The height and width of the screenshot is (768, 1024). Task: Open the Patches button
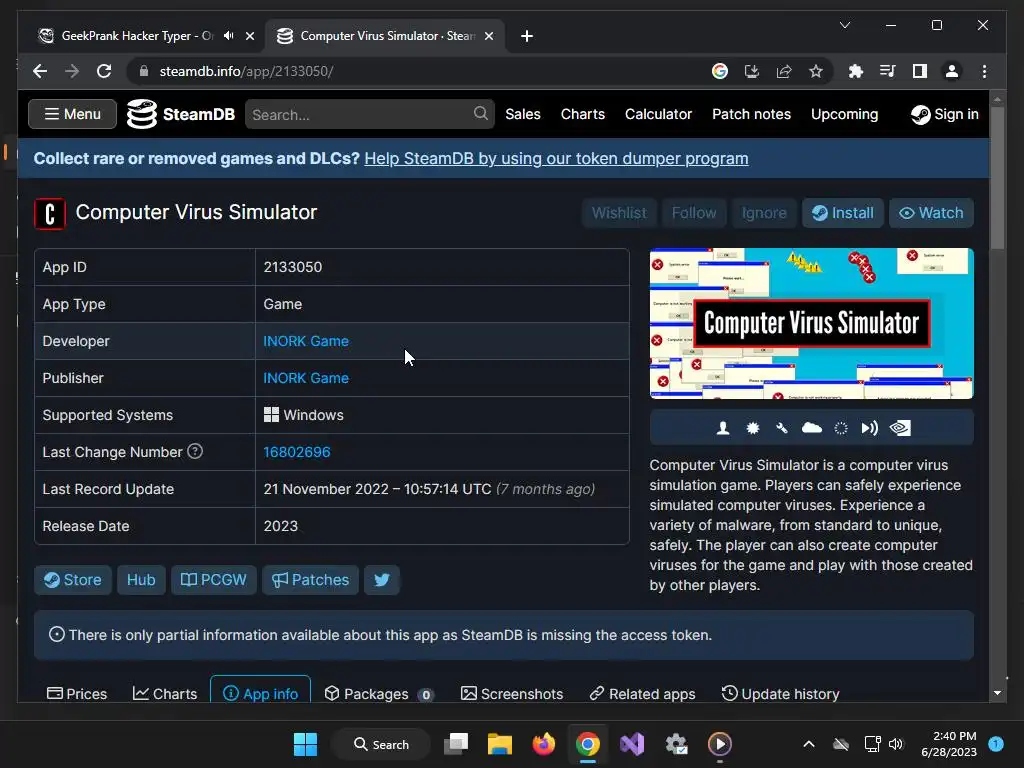pyautogui.click(x=310, y=580)
